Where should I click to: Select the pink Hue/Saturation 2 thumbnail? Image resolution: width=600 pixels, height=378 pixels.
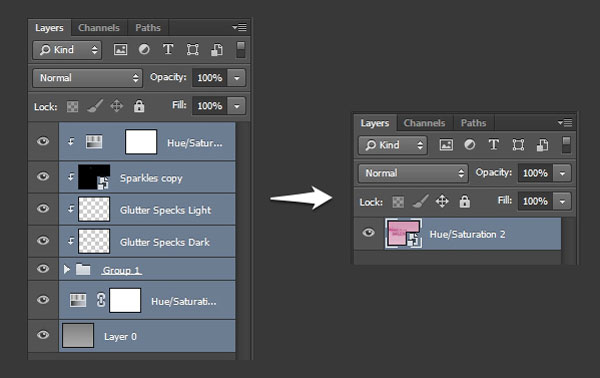click(404, 233)
